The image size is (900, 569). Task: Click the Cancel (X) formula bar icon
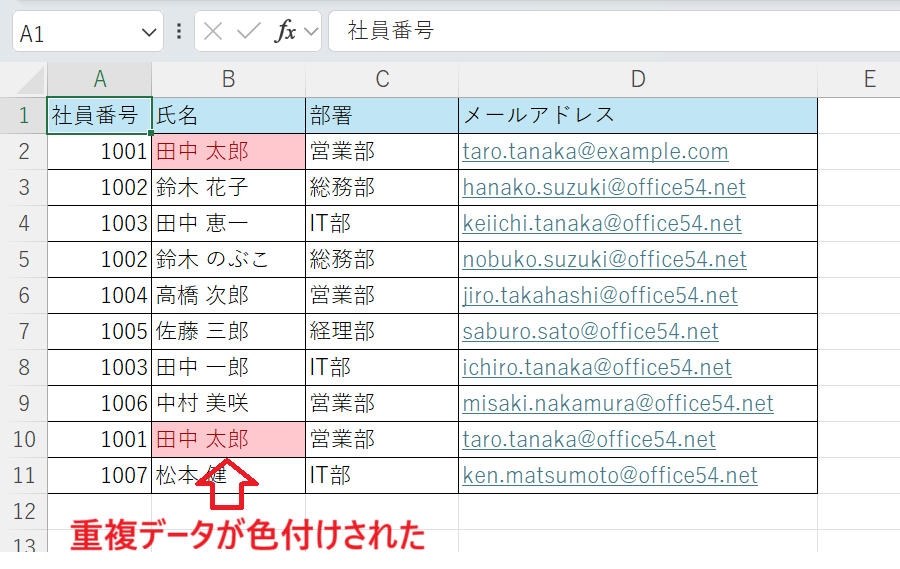click(213, 32)
